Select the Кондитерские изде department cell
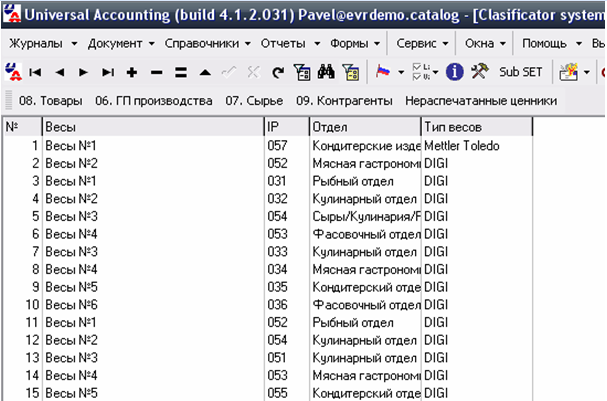Image resolution: width=607 pixels, height=401 pixels. tap(365, 146)
